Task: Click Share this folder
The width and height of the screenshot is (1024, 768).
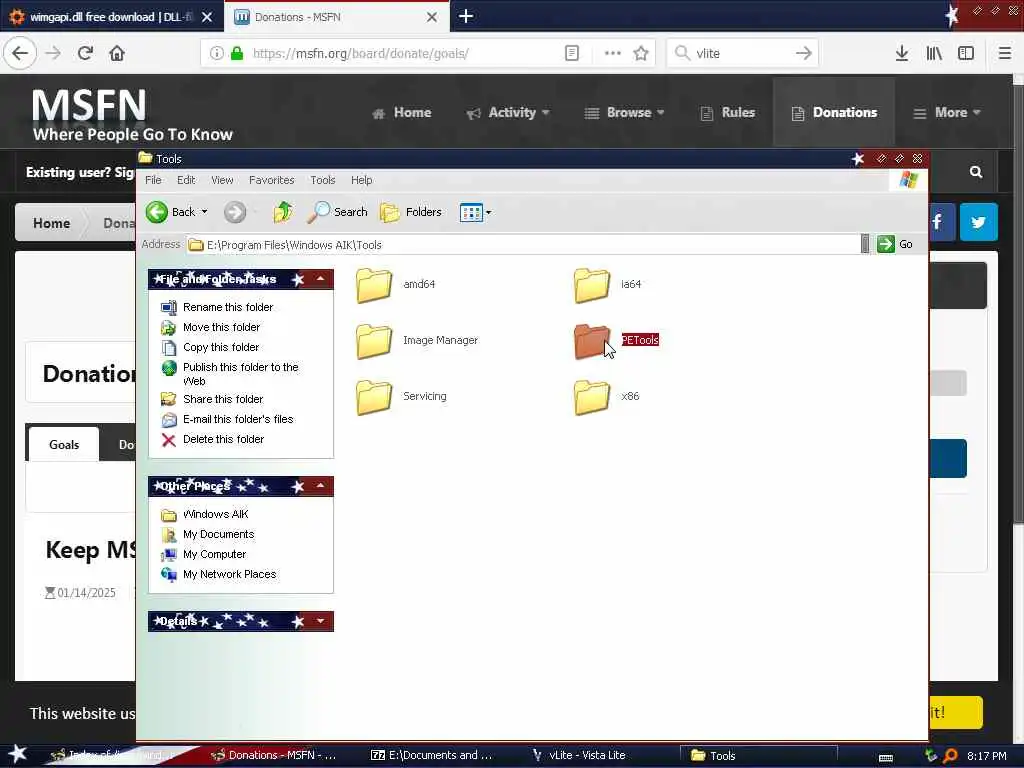Action: [x=223, y=399]
